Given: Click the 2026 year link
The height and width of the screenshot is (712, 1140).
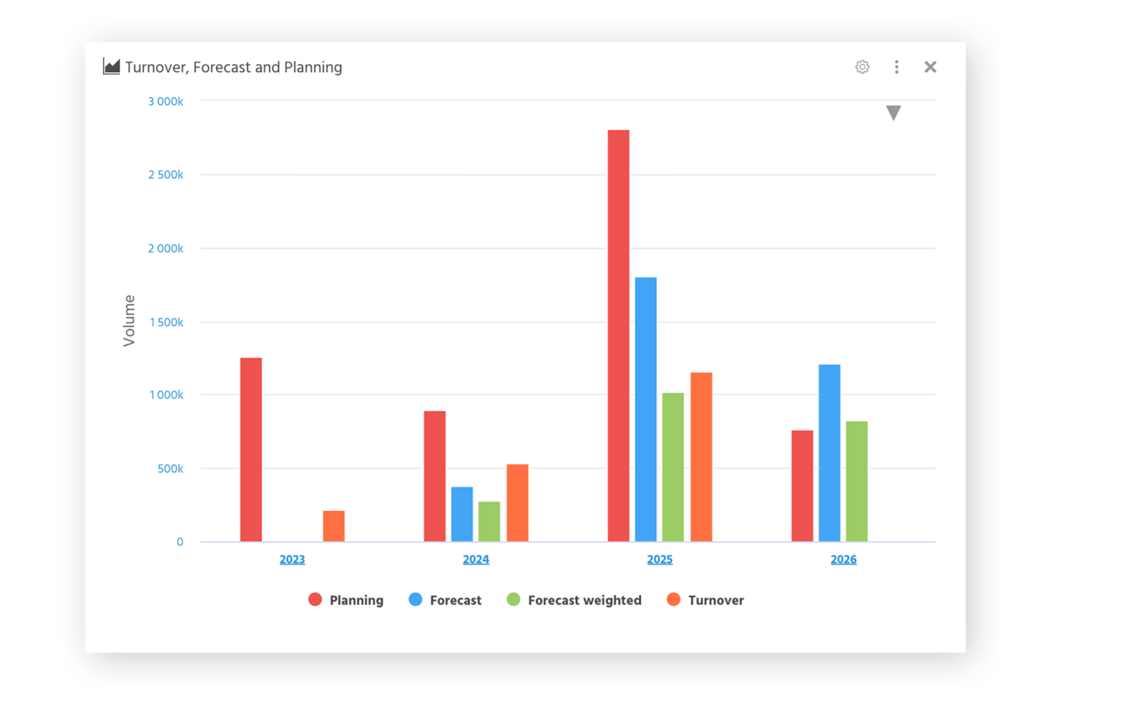Looking at the screenshot, I should [843, 560].
